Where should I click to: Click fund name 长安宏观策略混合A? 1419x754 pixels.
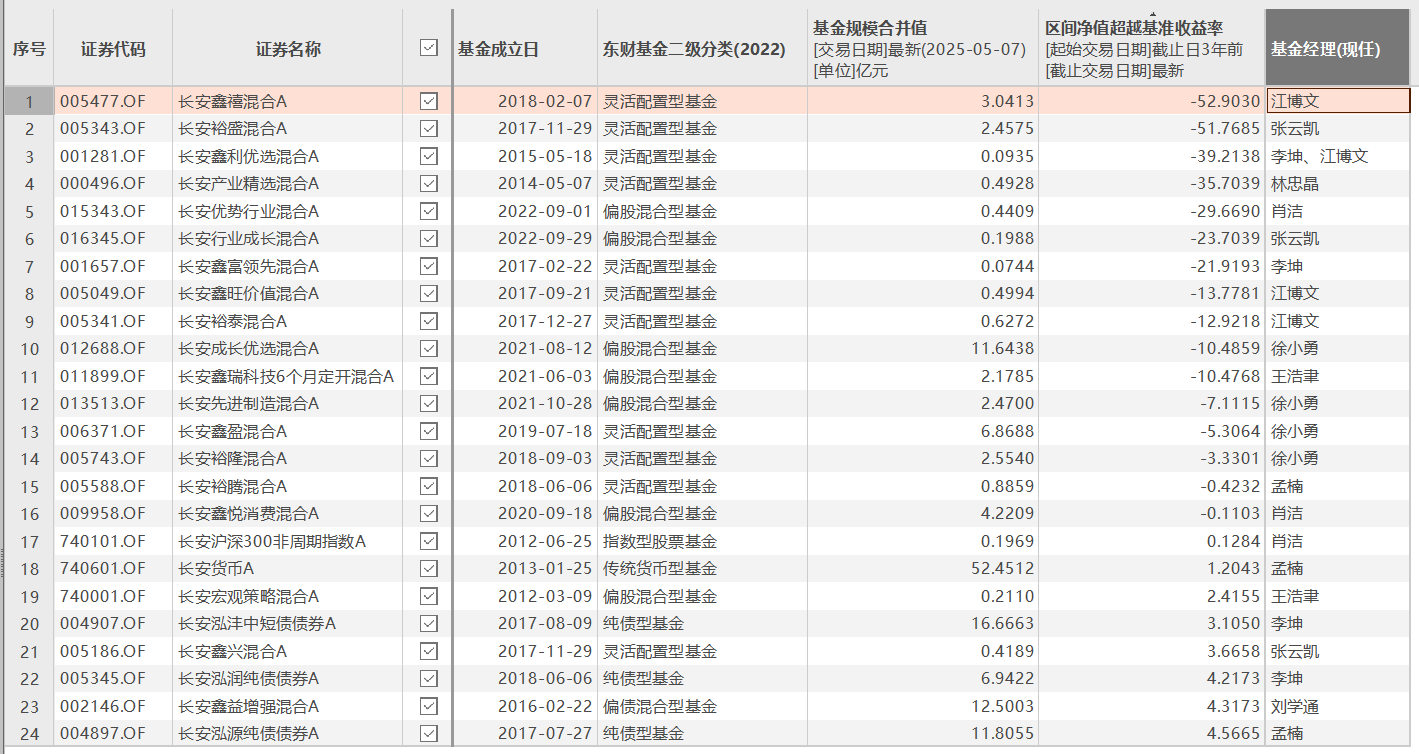point(249,596)
